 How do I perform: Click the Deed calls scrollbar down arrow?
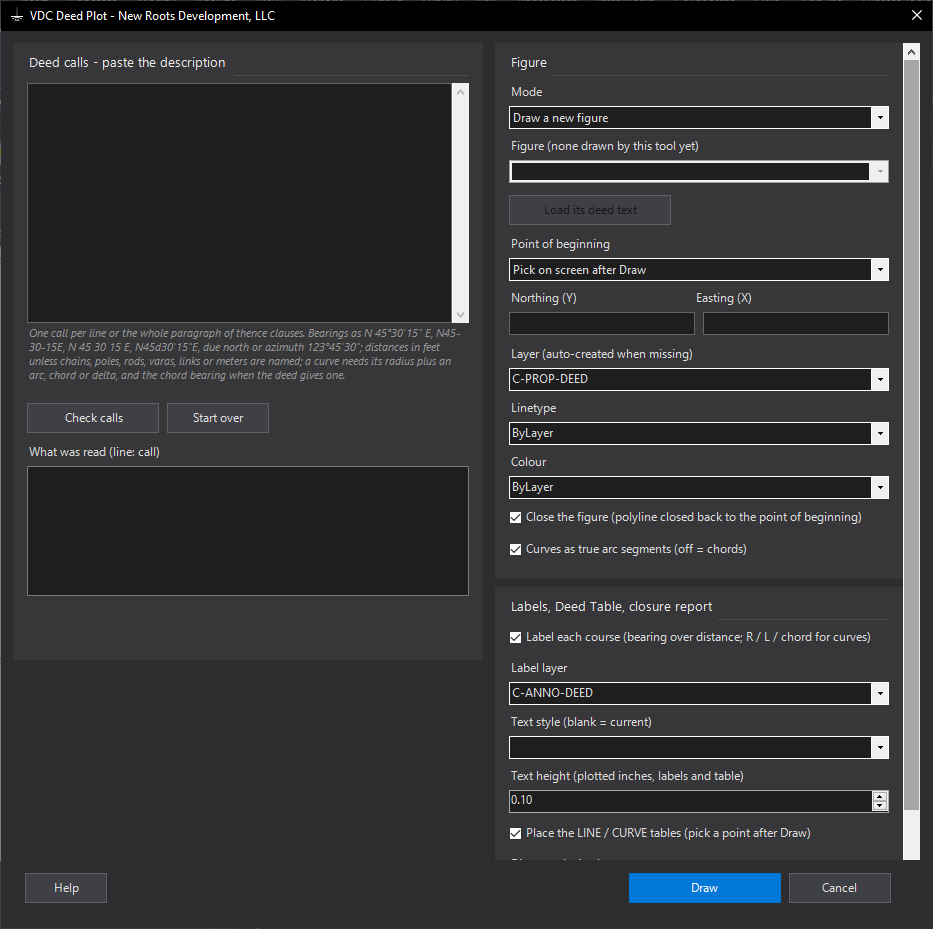[x=461, y=315]
